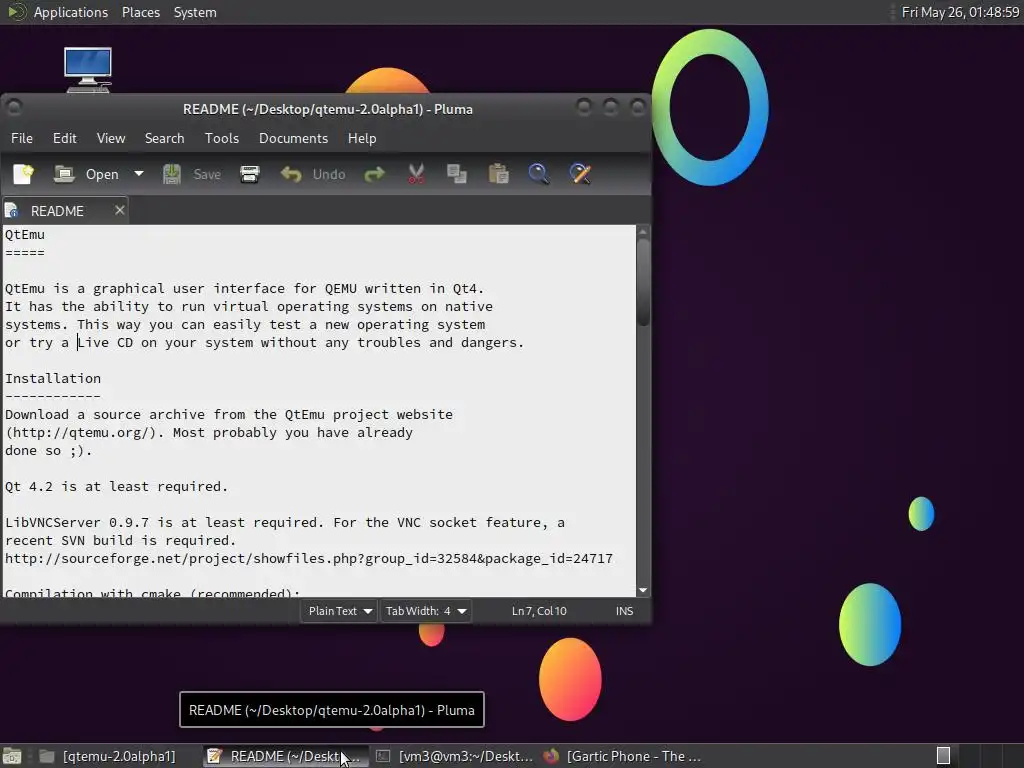The height and width of the screenshot is (768, 1024).
Task: Click the Open file folder icon
Action: click(x=63, y=174)
